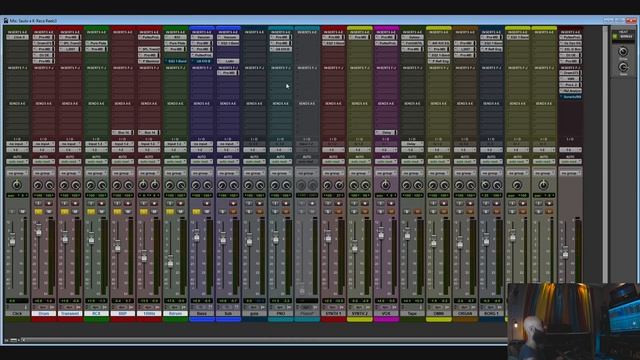Open the output selector on the Click track
640x360 pixels.
point(17,150)
